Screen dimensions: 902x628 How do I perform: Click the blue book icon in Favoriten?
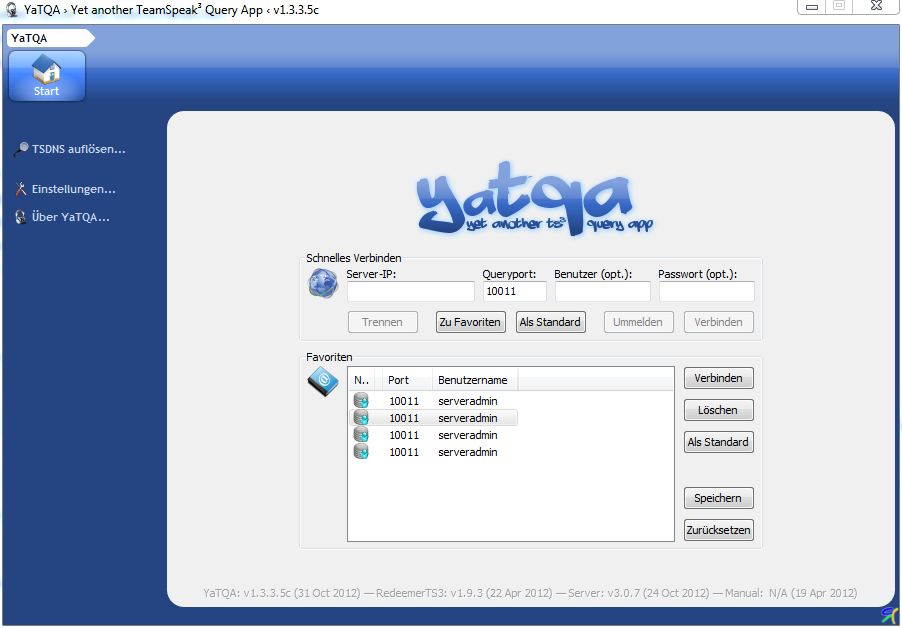[x=323, y=382]
